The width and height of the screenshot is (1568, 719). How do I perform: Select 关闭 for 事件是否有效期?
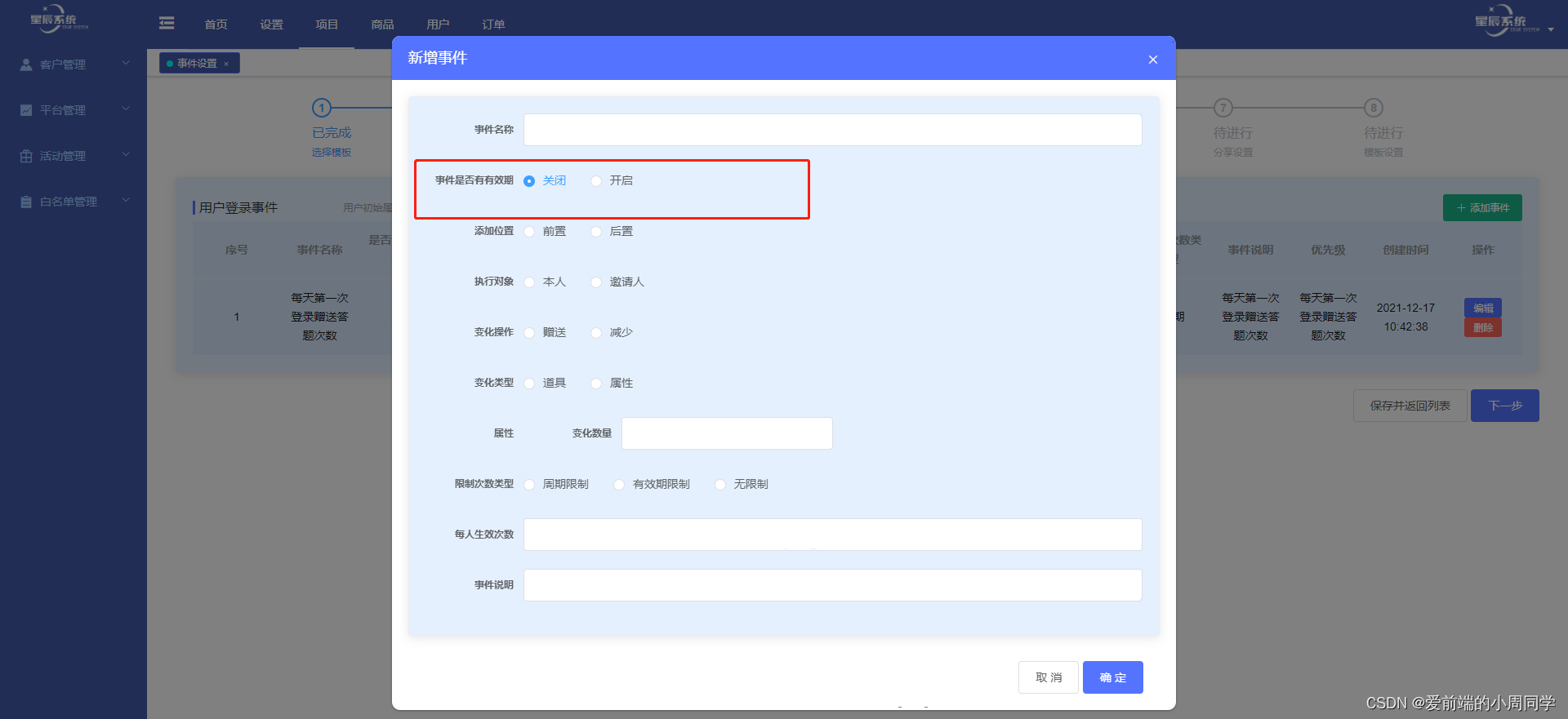click(529, 181)
